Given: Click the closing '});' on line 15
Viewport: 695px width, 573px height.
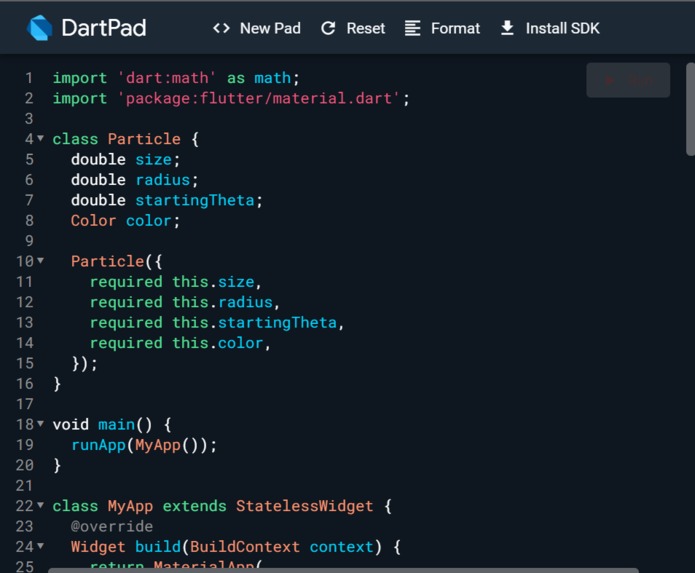Looking at the screenshot, I should pos(84,363).
